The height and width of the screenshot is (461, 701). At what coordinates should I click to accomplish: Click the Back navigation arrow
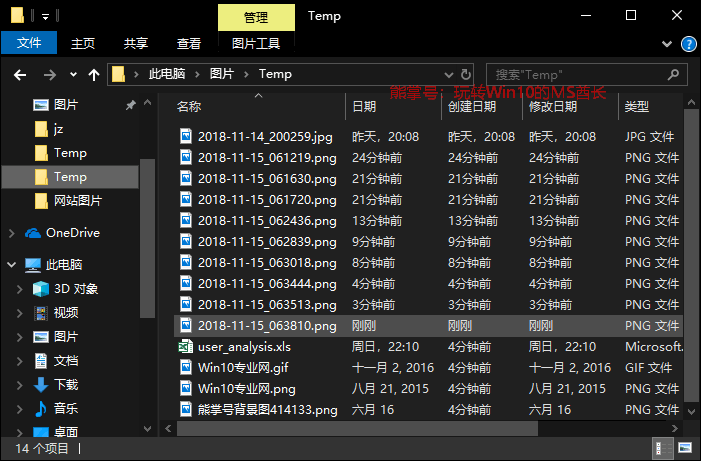20,75
